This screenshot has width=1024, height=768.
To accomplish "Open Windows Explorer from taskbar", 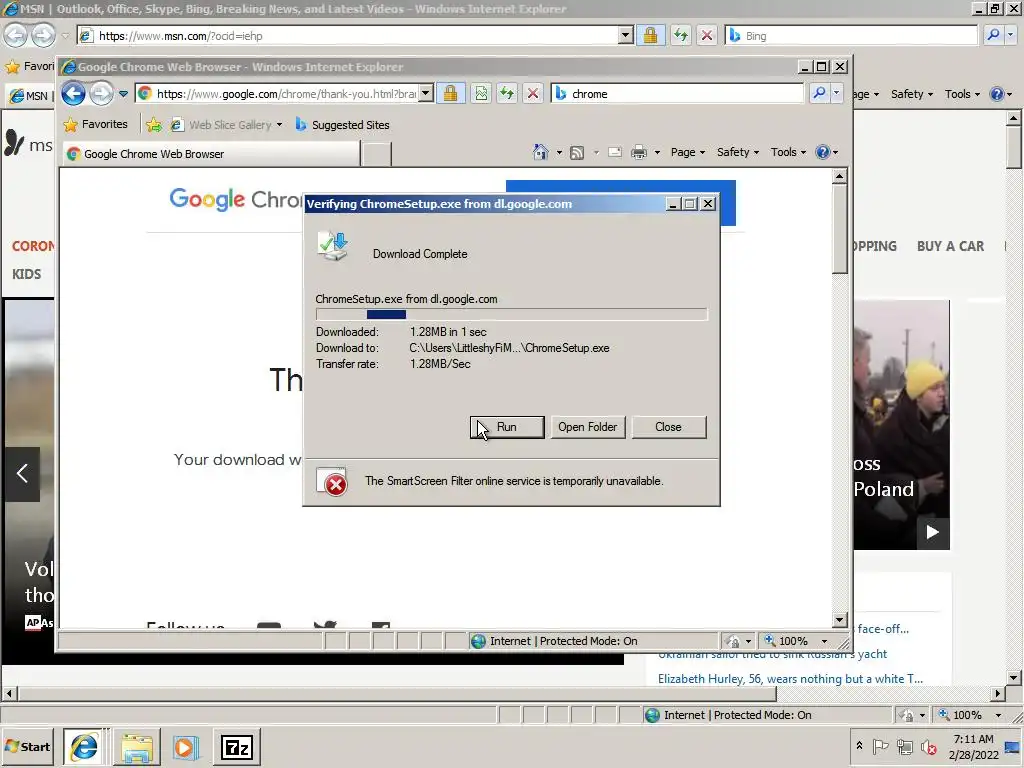I will tap(136, 747).
